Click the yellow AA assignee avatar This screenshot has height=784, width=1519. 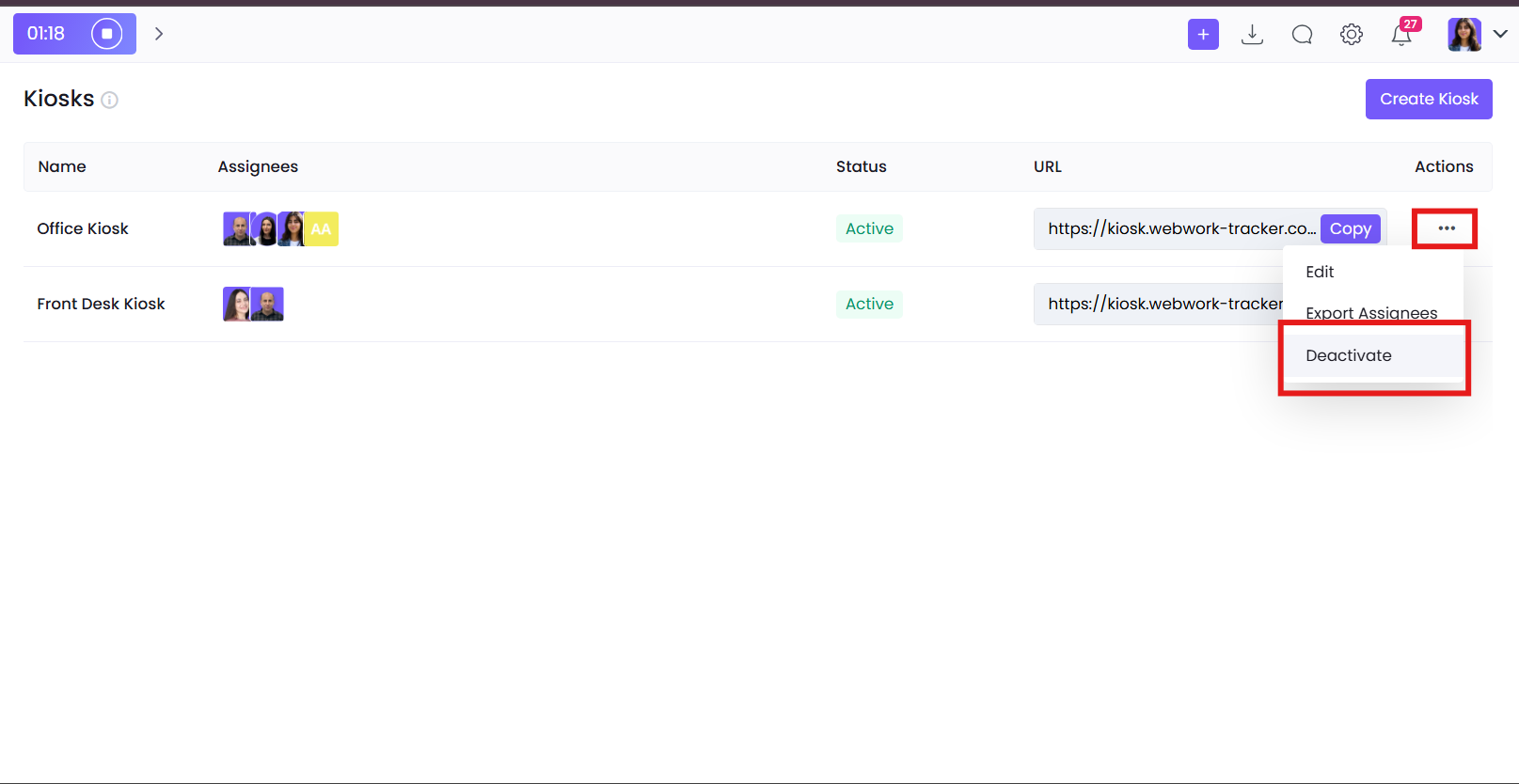(322, 228)
